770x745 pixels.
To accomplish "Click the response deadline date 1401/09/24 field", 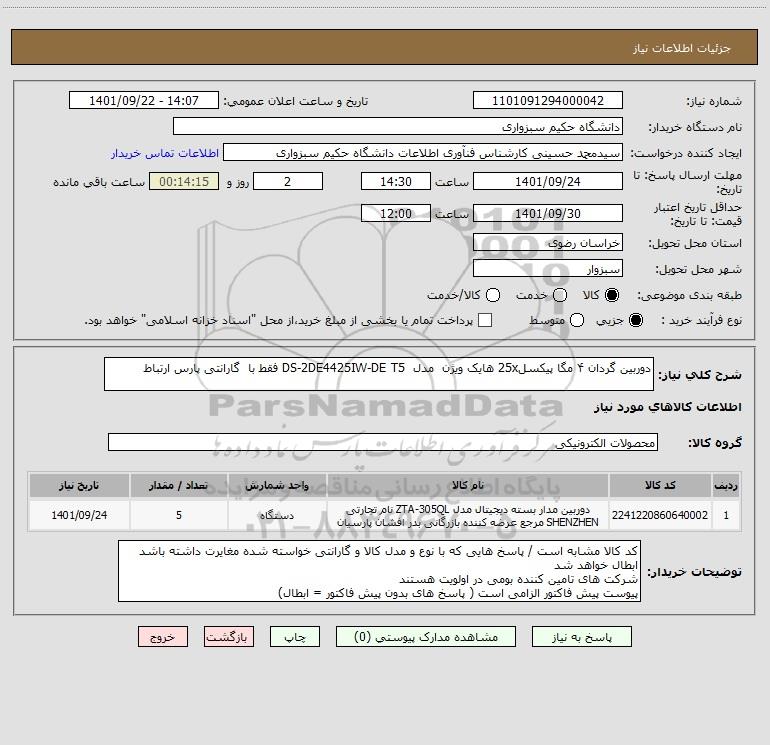I will point(548,181).
